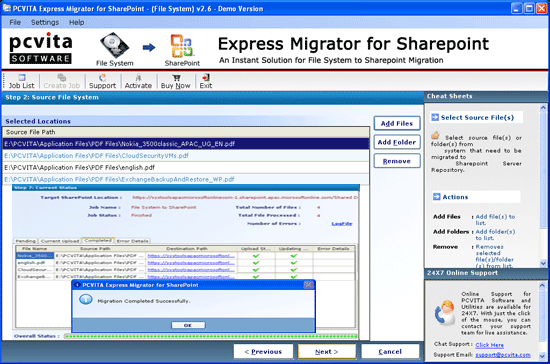Viewport: 550px width, 364px height.
Task: Open the Job List toolbar icon
Action: [x=22, y=77]
